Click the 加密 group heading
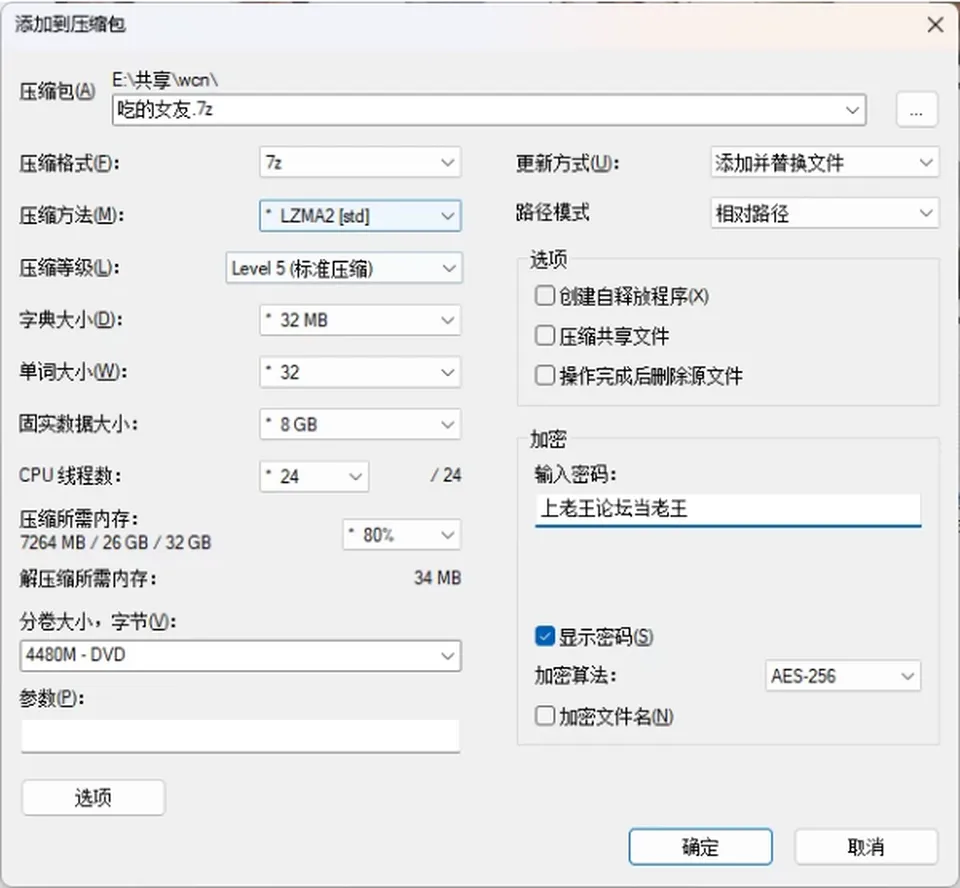 point(548,439)
